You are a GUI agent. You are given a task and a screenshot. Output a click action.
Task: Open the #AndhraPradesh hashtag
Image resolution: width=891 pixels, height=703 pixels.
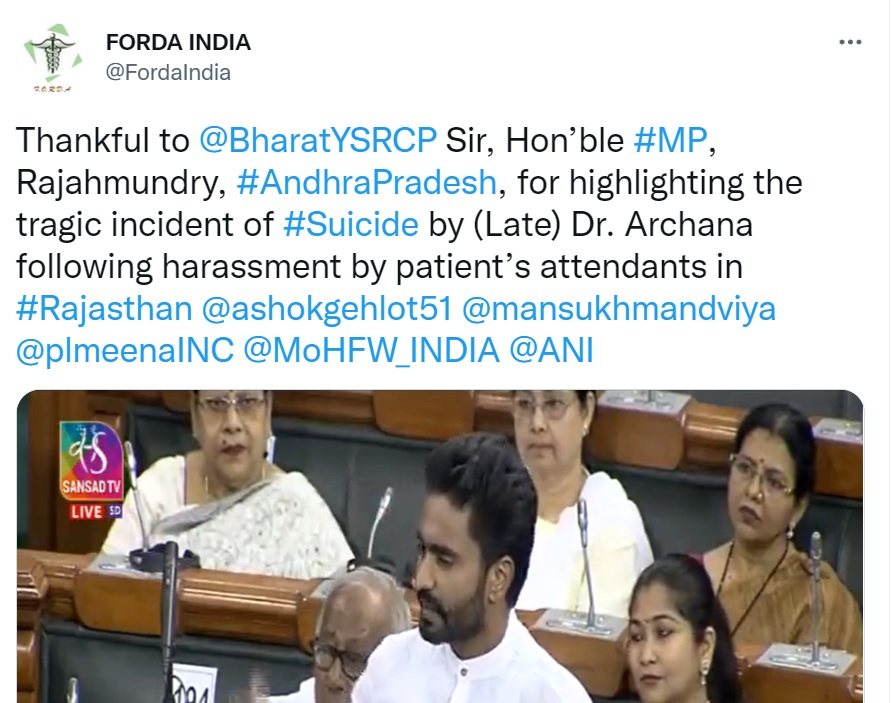[367, 182]
